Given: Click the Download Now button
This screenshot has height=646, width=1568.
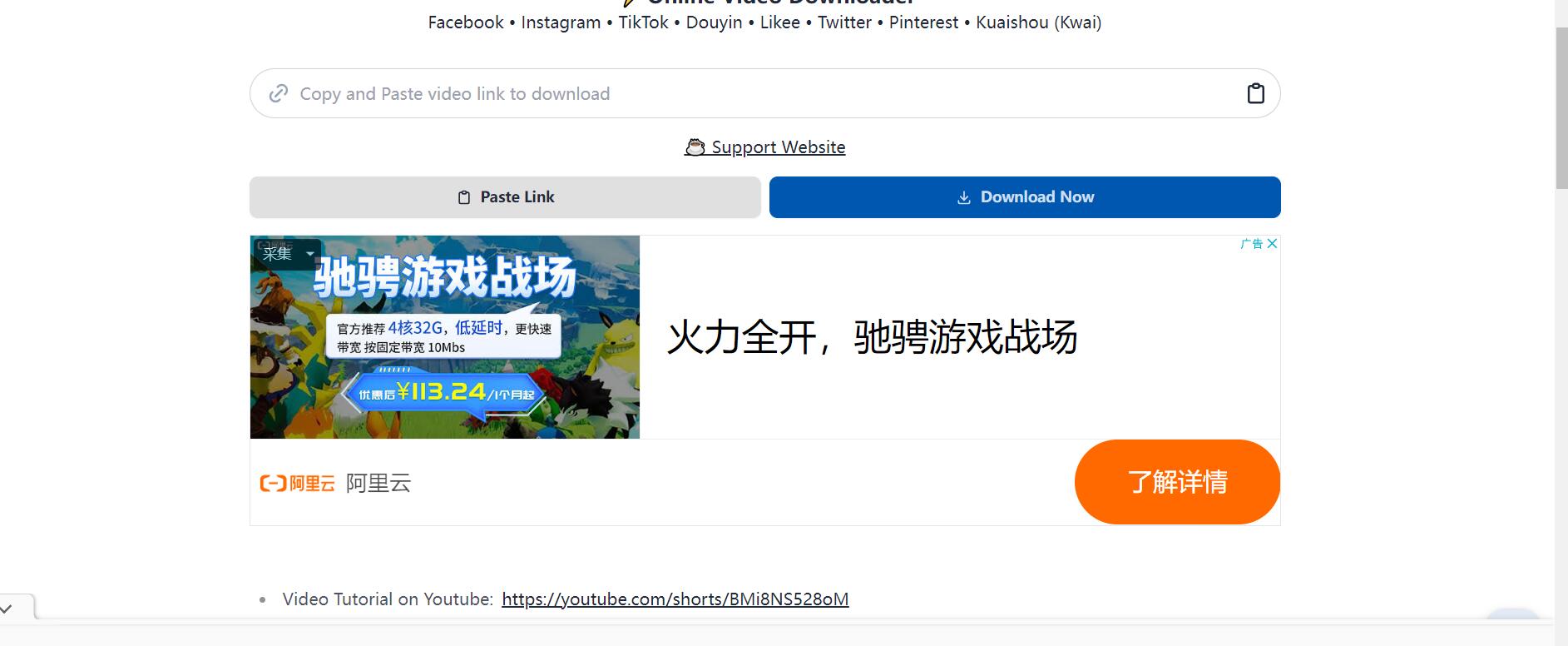Looking at the screenshot, I should click(x=1025, y=197).
